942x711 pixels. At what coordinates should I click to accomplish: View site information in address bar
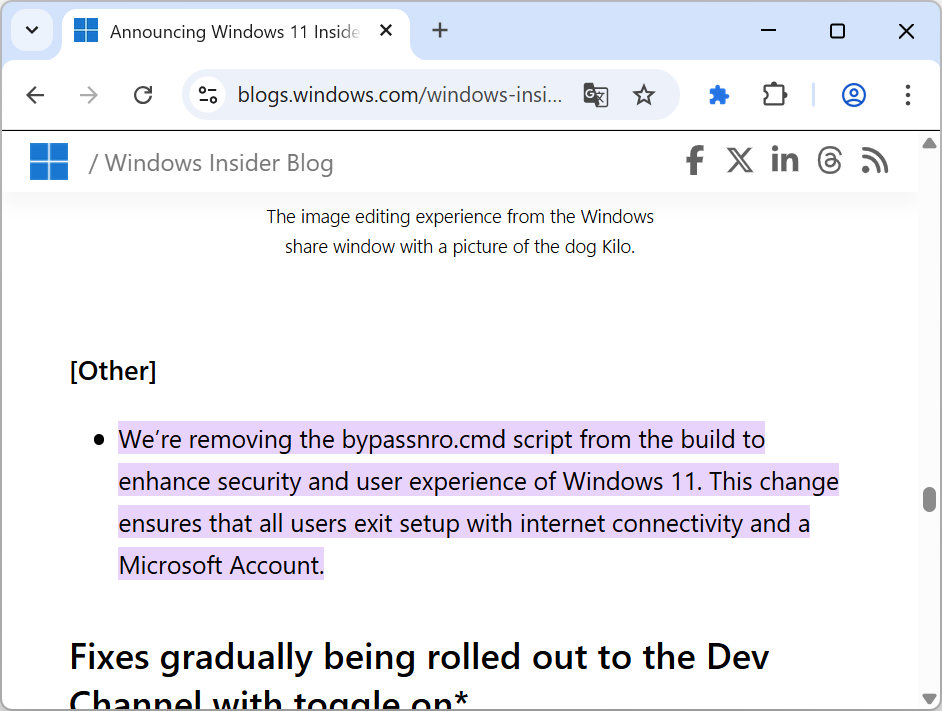(x=208, y=95)
